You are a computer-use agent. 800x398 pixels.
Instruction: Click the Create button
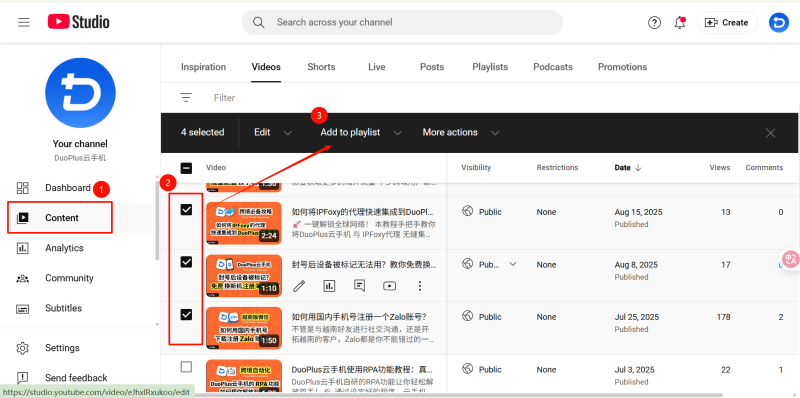(727, 22)
